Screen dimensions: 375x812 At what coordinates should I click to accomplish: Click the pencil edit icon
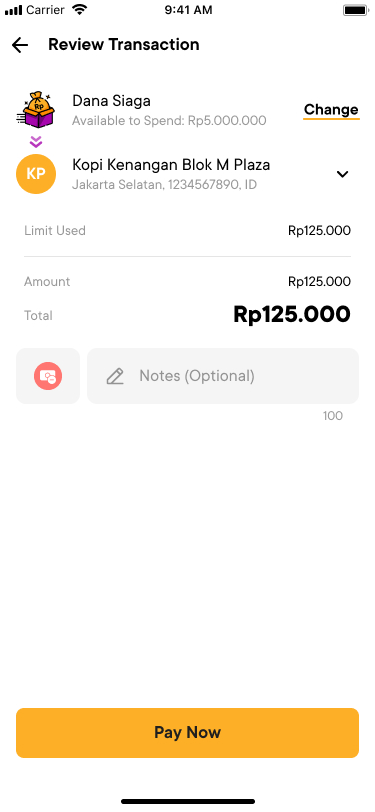115,376
